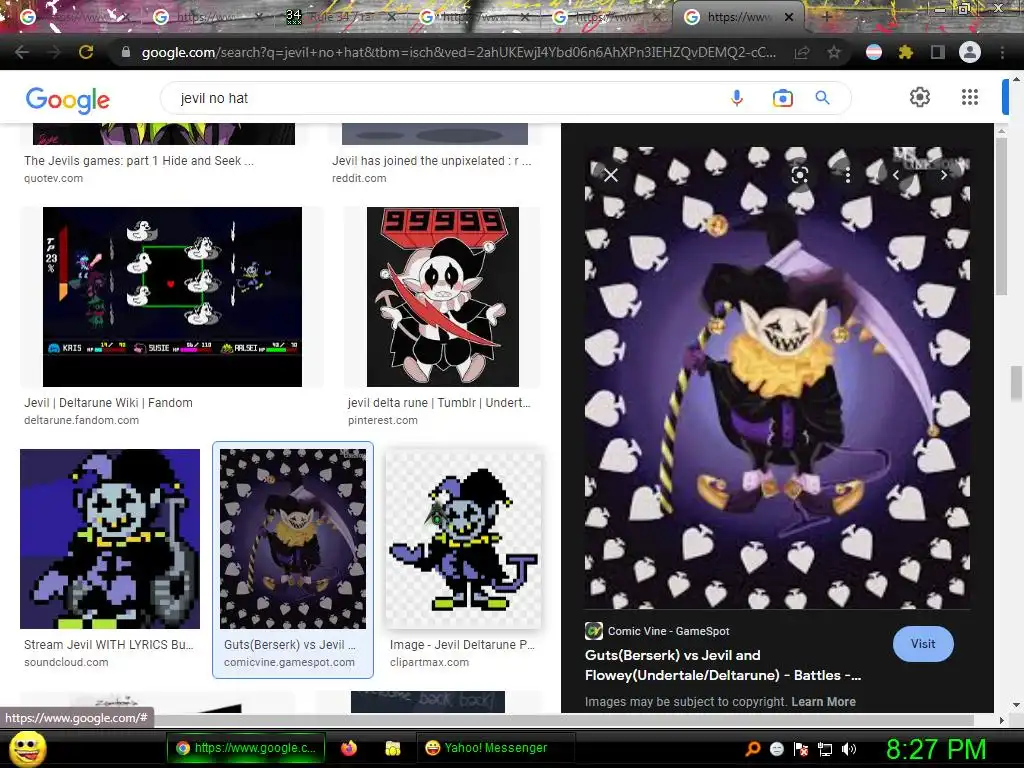This screenshot has width=1024, height=768.
Task: Open 'Learn More' copyright link
Action: (x=823, y=701)
